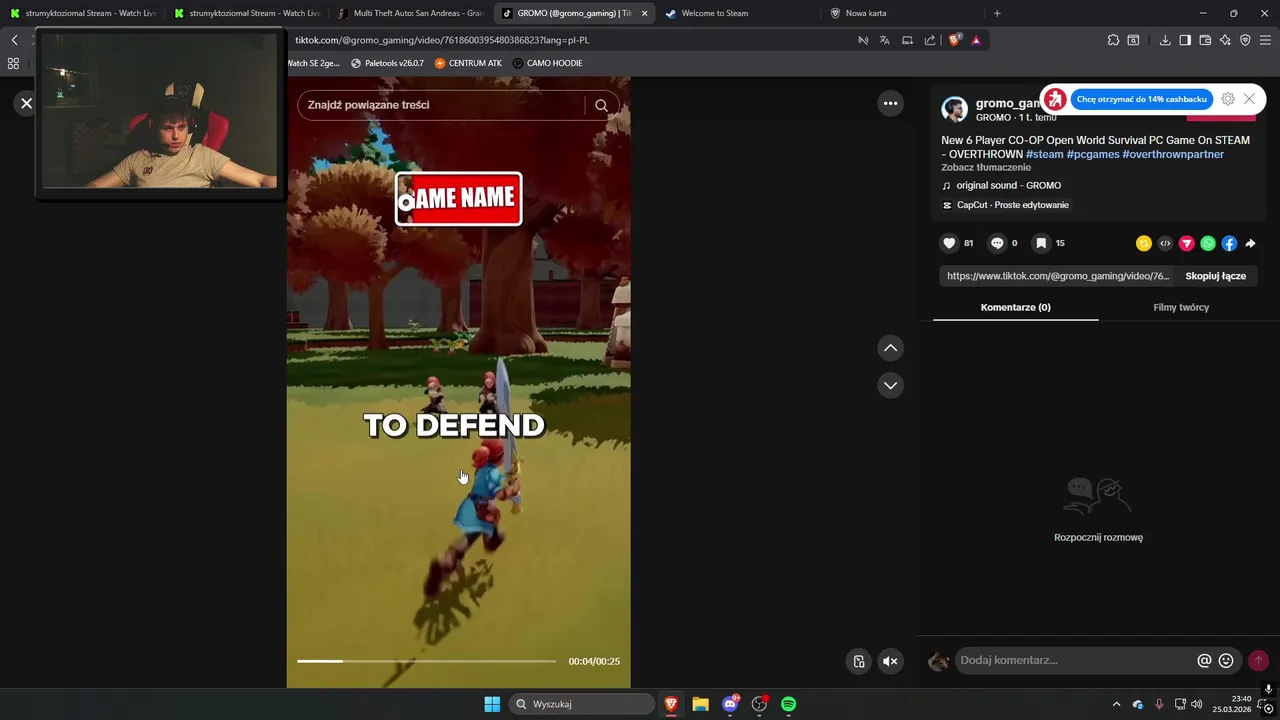Click 'Zobacz tłumaczenie' translation link
The width and height of the screenshot is (1280, 720).
[986, 168]
